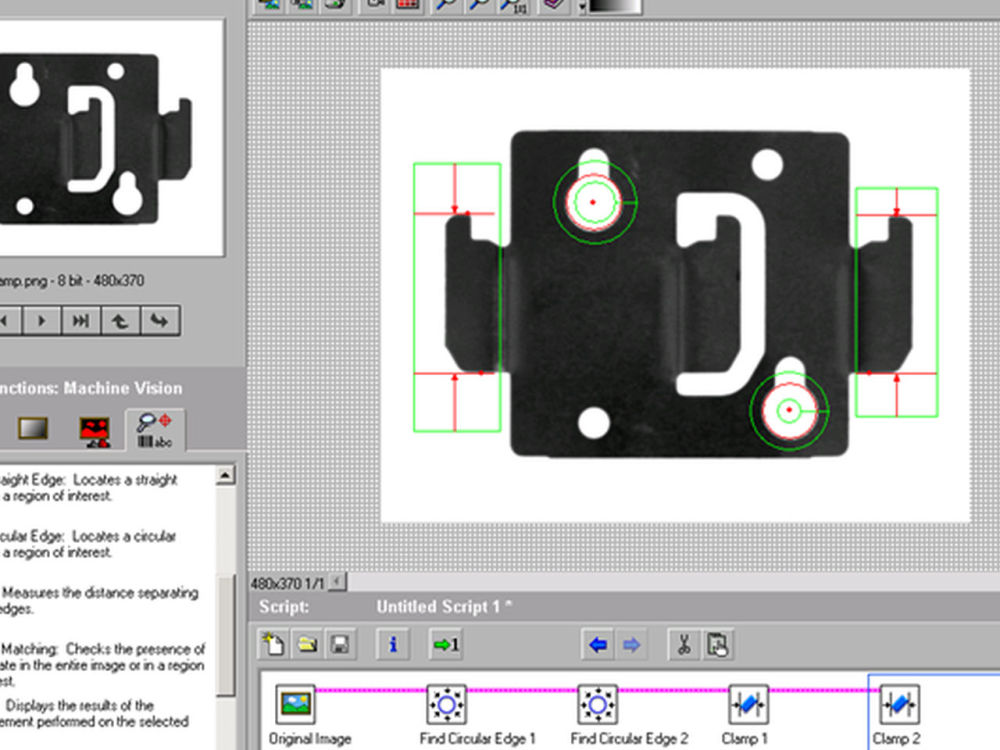The height and width of the screenshot is (750, 1000).
Task: Step back with the blue left arrow
Action: 598,645
